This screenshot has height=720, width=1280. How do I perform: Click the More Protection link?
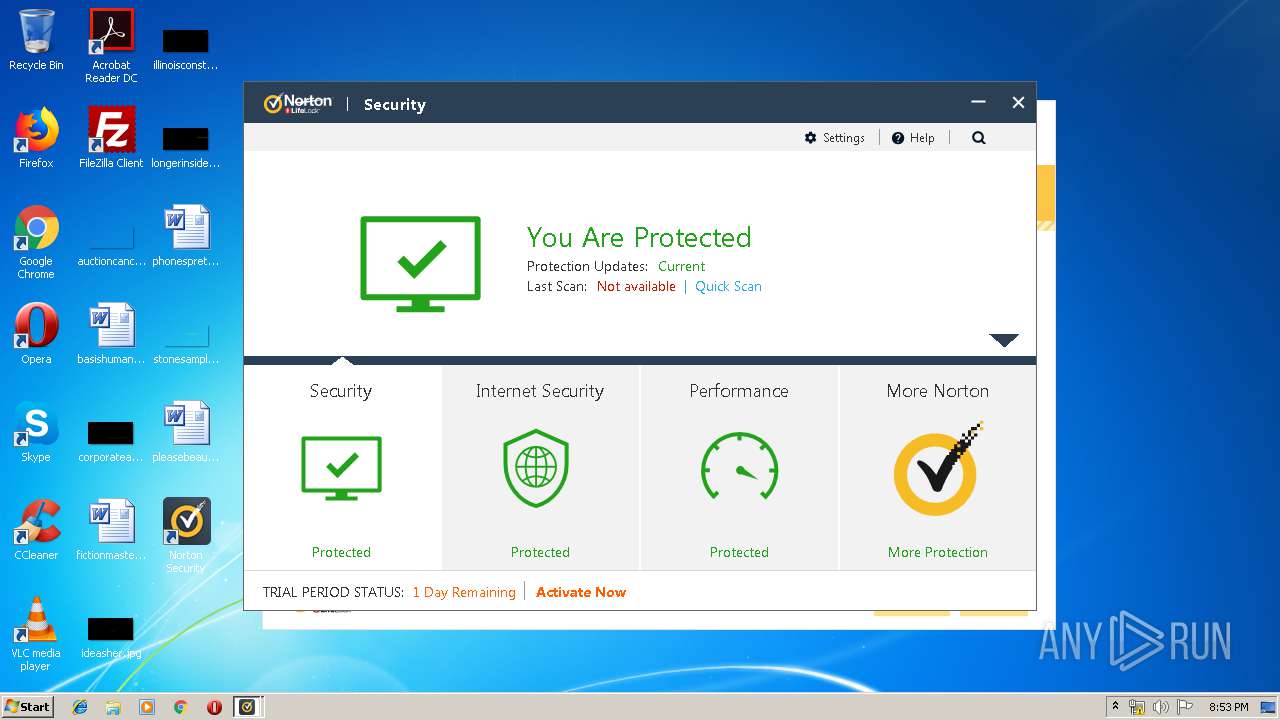tap(937, 552)
